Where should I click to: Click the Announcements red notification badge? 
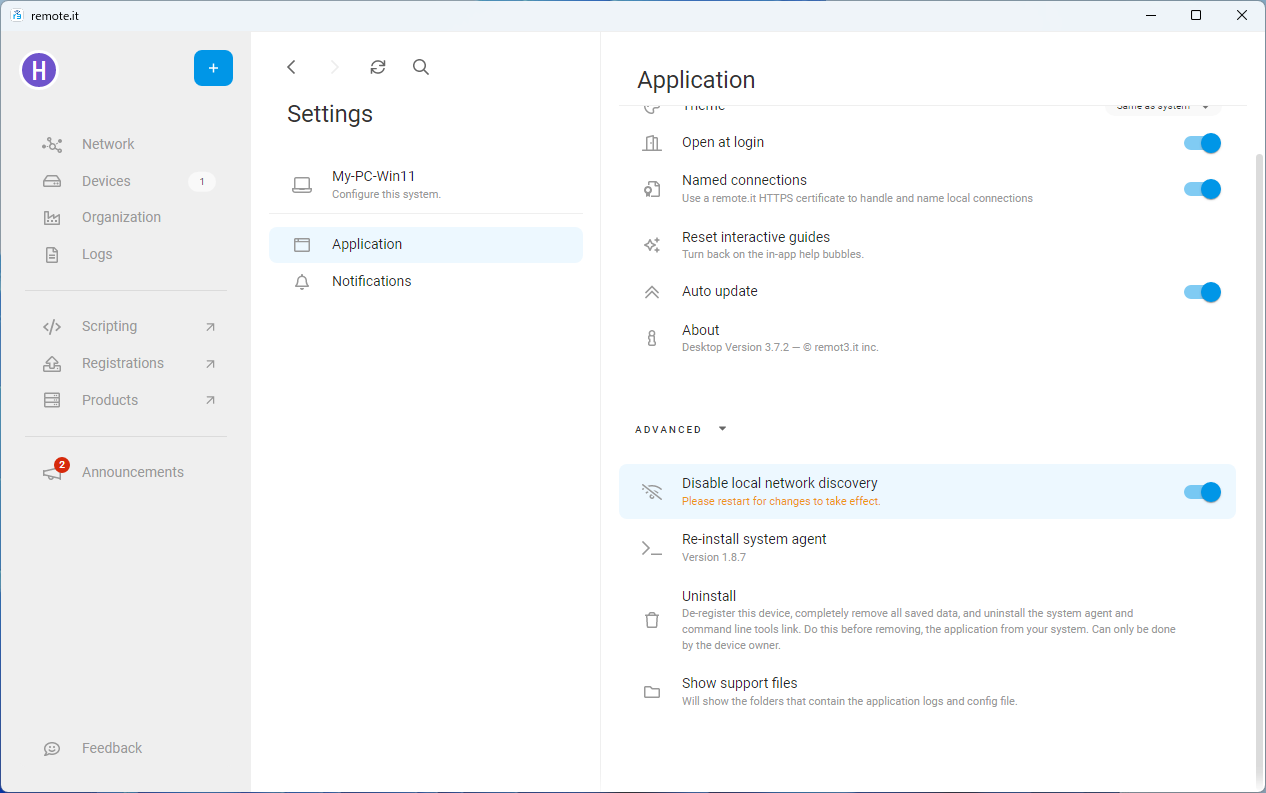(62, 465)
